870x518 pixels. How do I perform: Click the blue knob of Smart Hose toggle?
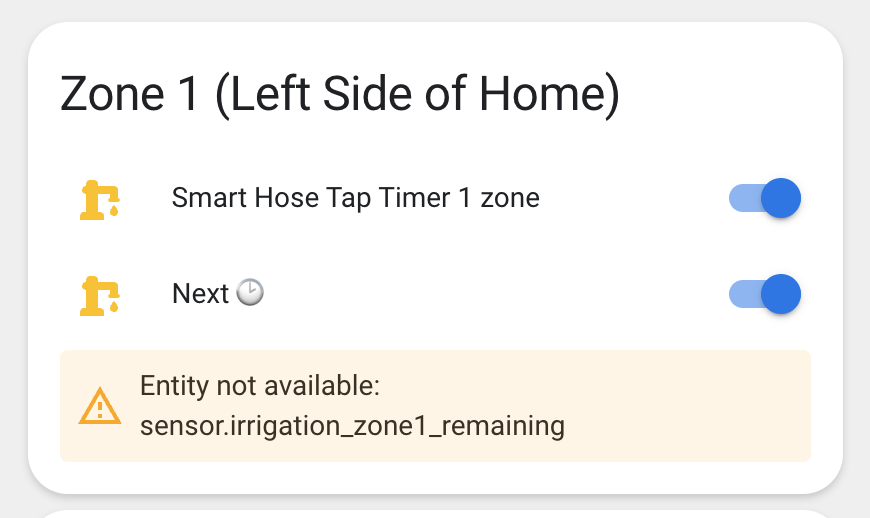(x=781, y=198)
